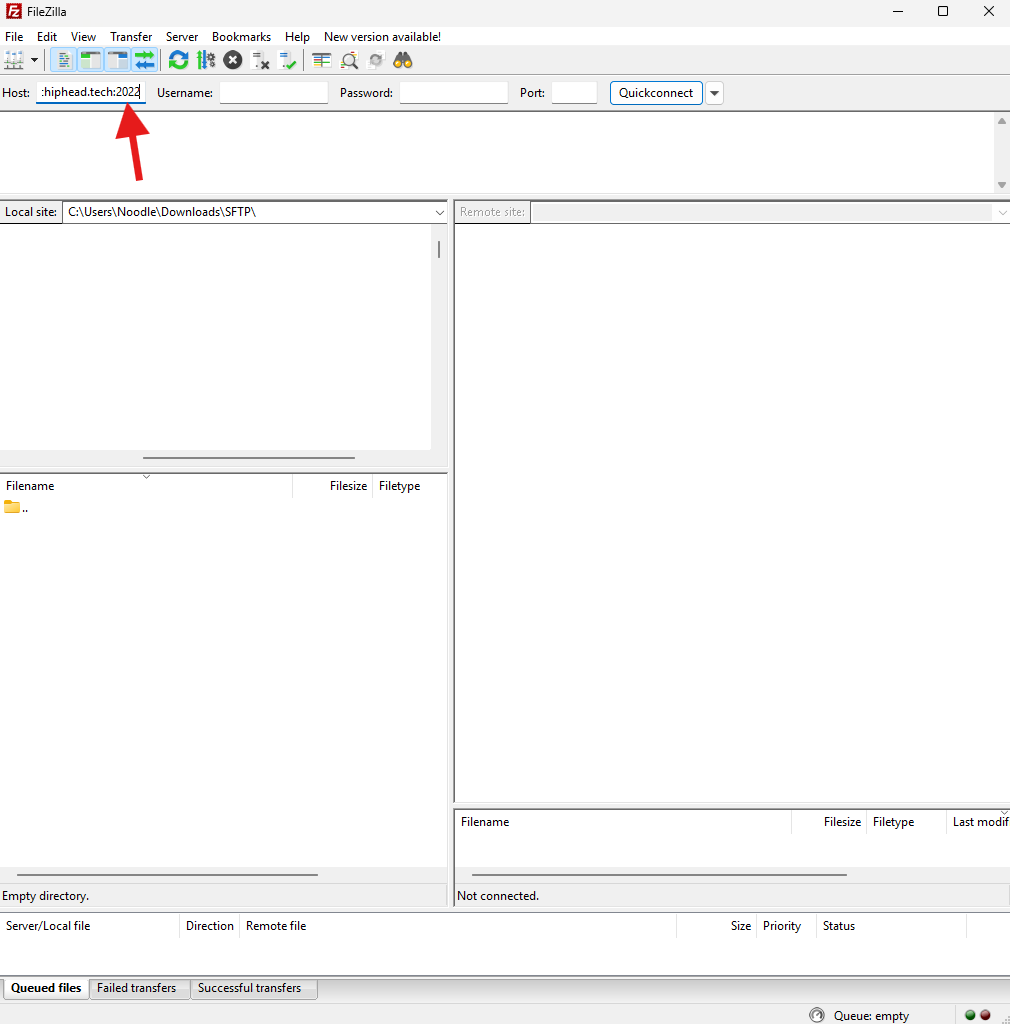
Task: Click the Port input field
Action: 575,93
